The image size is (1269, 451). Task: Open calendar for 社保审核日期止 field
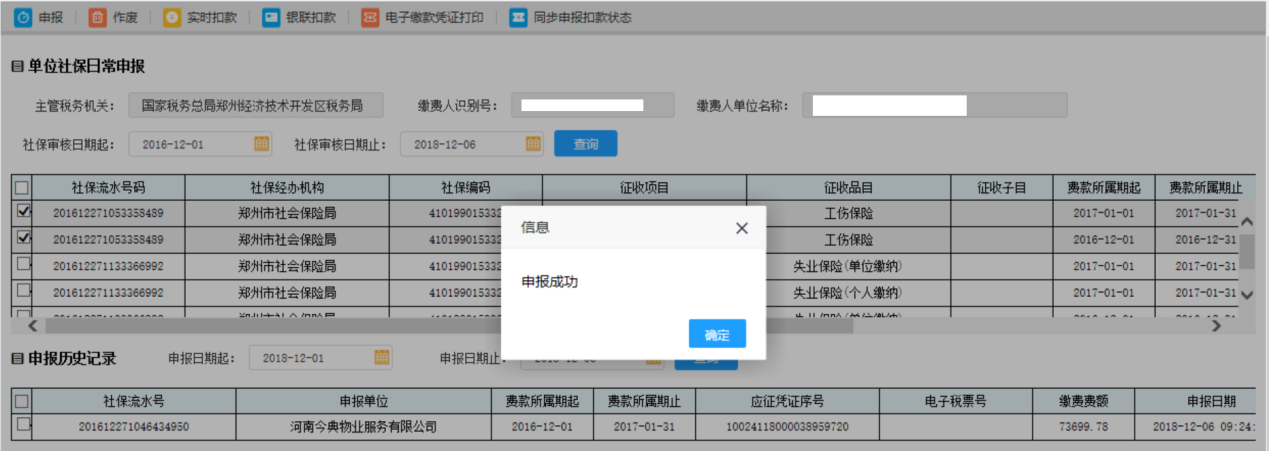click(x=533, y=144)
